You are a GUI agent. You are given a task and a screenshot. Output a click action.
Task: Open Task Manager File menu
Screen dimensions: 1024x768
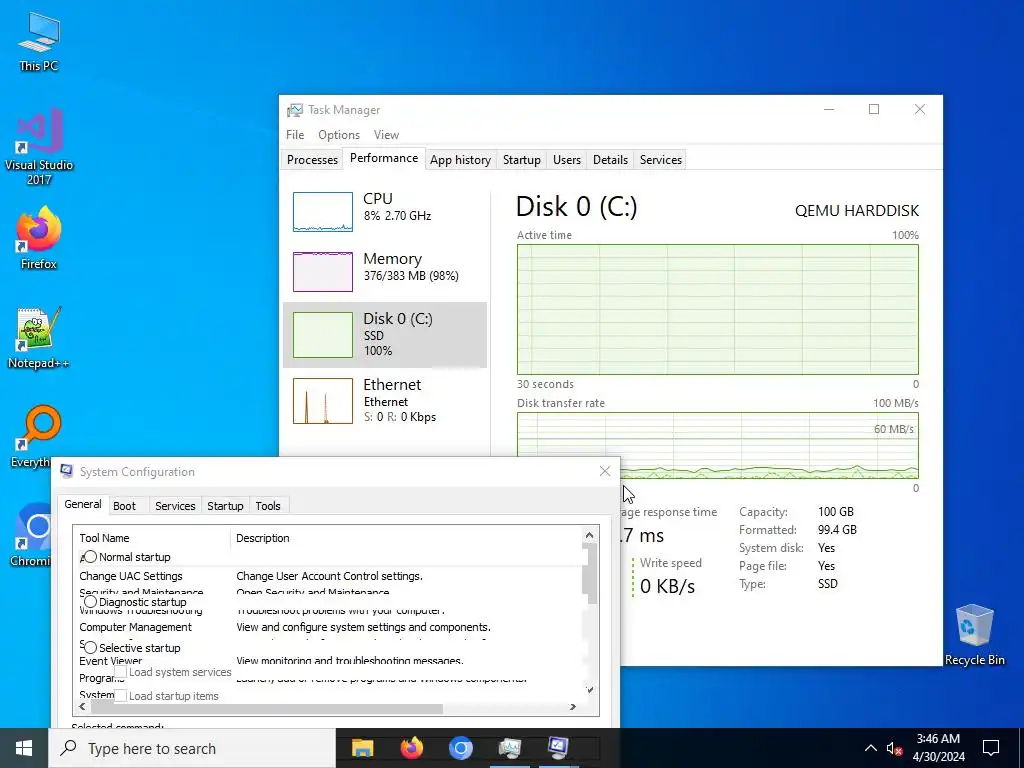click(x=295, y=135)
